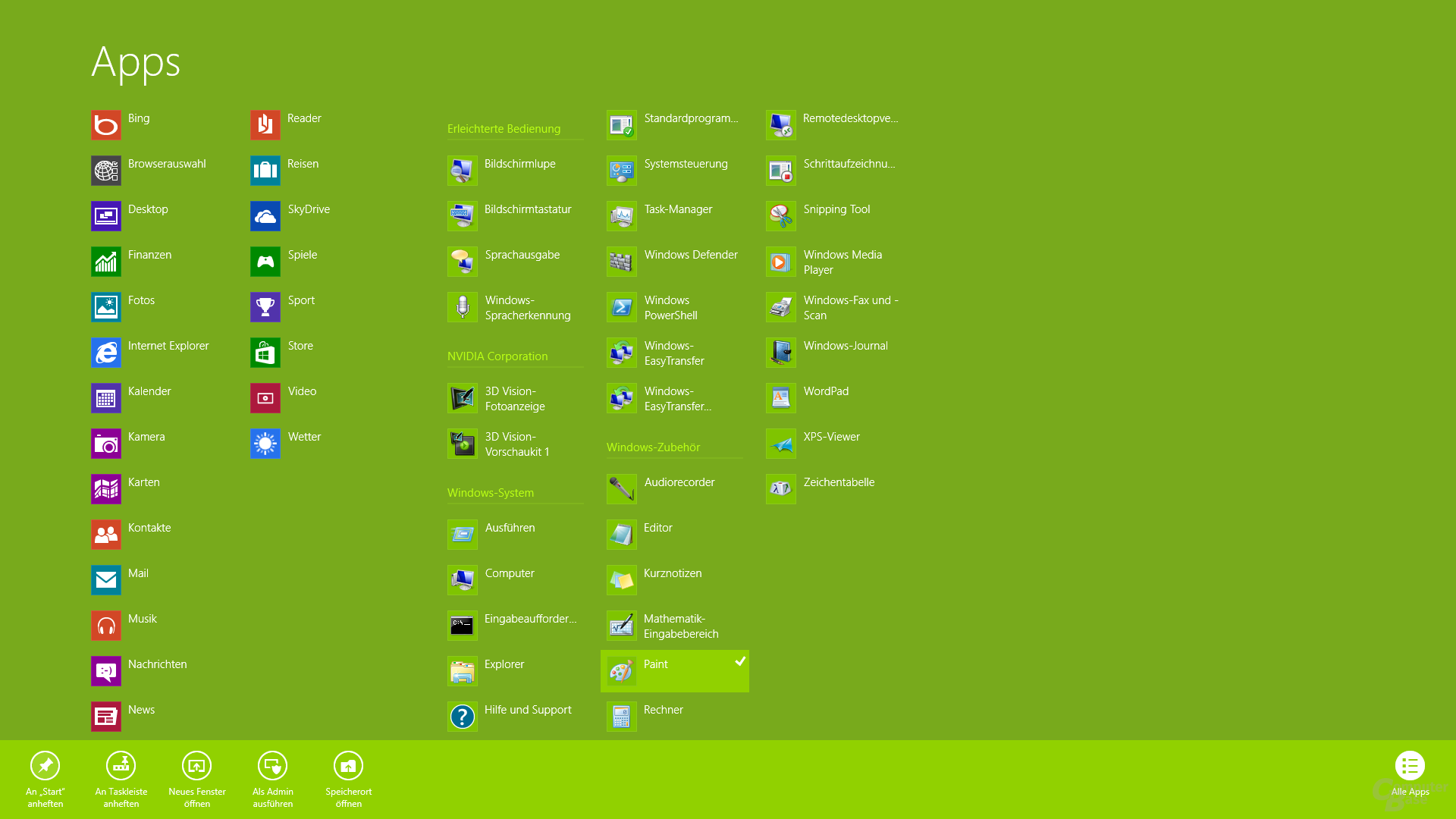1456x819 pixels.
Task: Open Remotedesktopverbindung entry
Action: [x=833, y=125]
